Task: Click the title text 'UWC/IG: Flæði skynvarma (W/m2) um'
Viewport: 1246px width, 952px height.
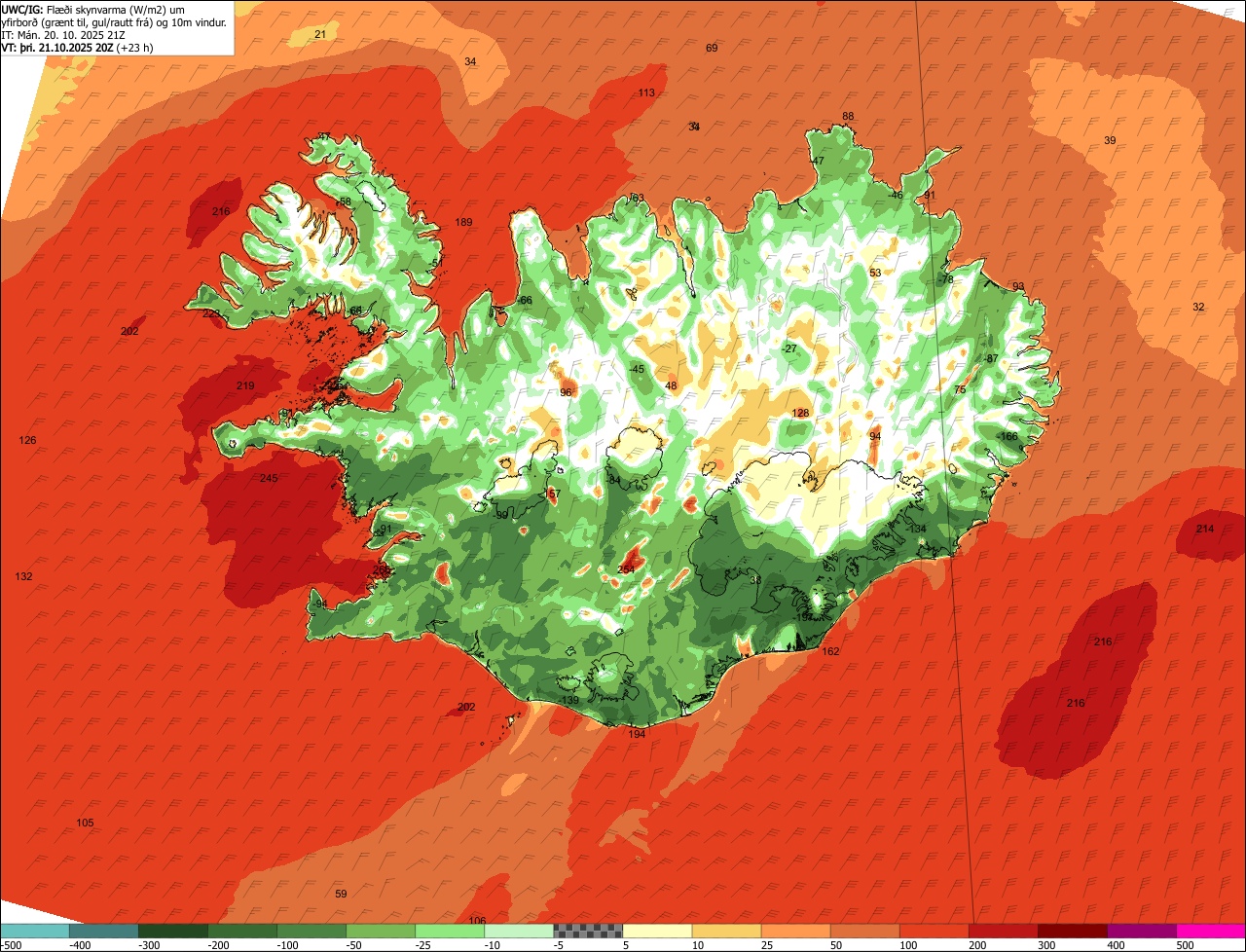Action: [93, 9]
